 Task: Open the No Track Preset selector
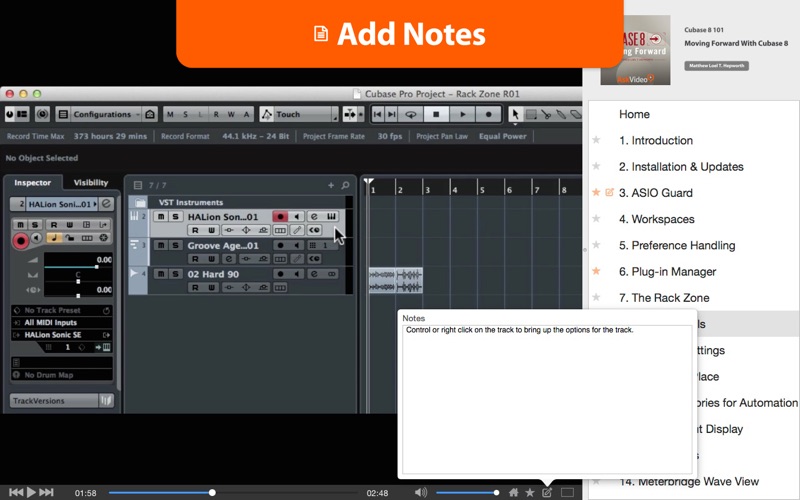pyautogui.click(x=62, y=310)
